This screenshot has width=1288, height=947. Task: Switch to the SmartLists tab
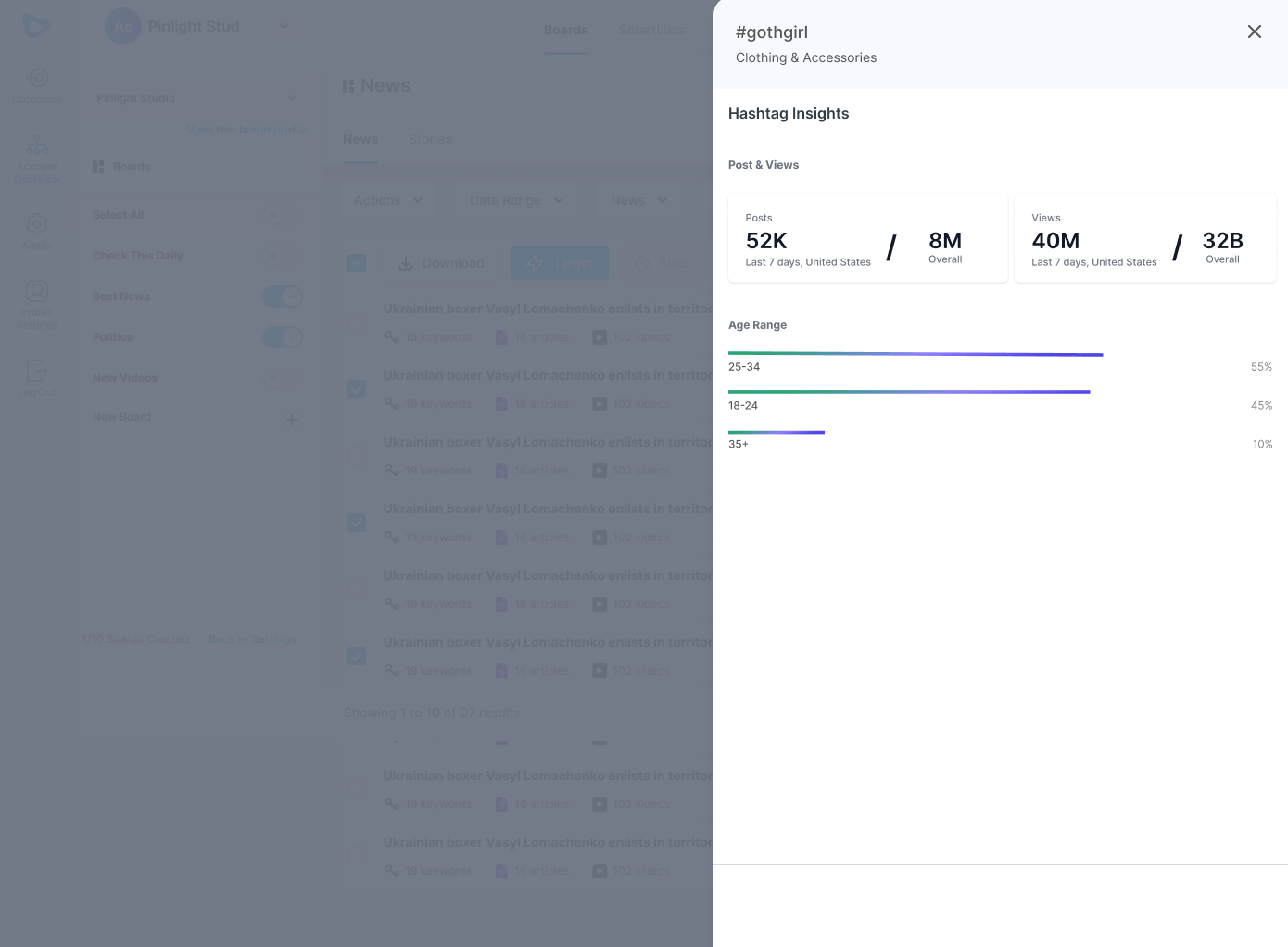tap(652, 30)
